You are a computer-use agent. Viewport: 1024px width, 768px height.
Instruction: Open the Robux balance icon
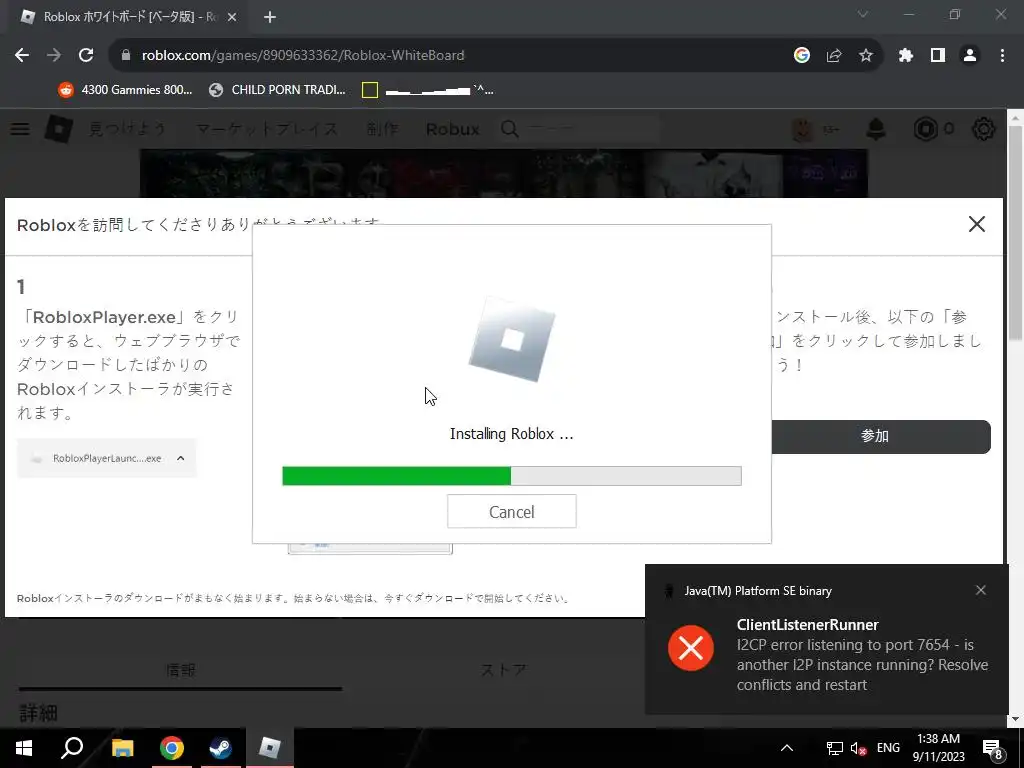[x=925, y=129]
